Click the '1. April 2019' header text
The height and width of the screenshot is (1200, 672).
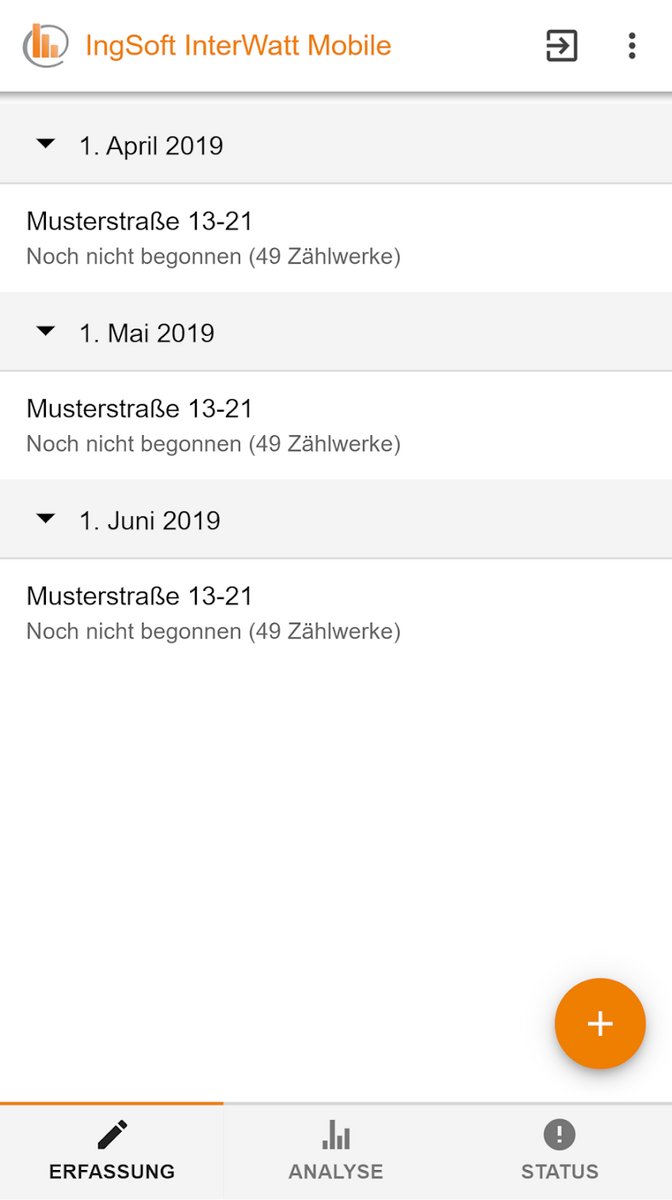[151, 146]
